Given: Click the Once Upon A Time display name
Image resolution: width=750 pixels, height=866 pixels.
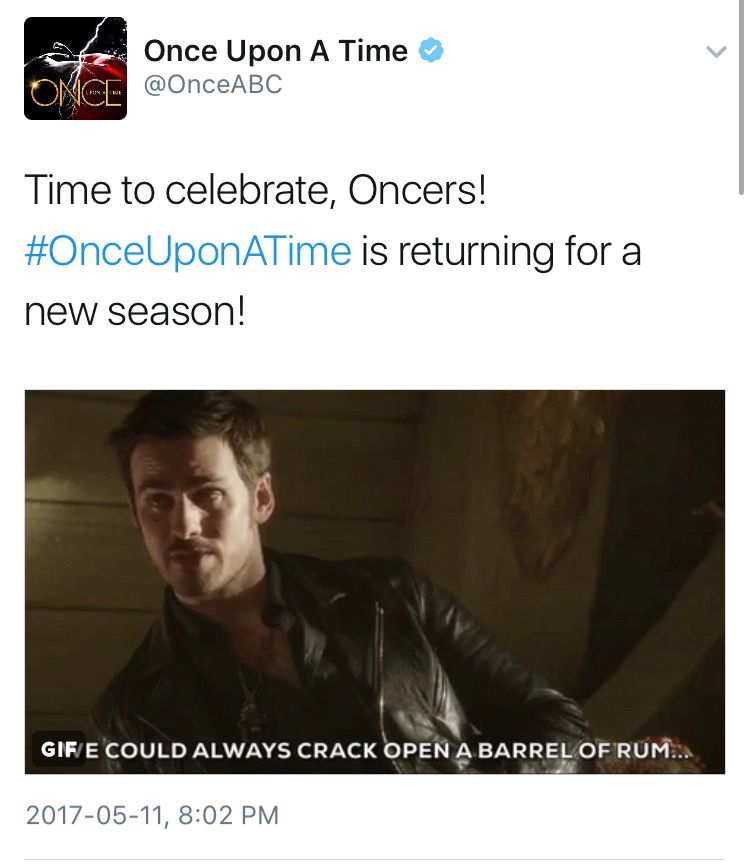Looking at the screenshot, I should point(276,51).
